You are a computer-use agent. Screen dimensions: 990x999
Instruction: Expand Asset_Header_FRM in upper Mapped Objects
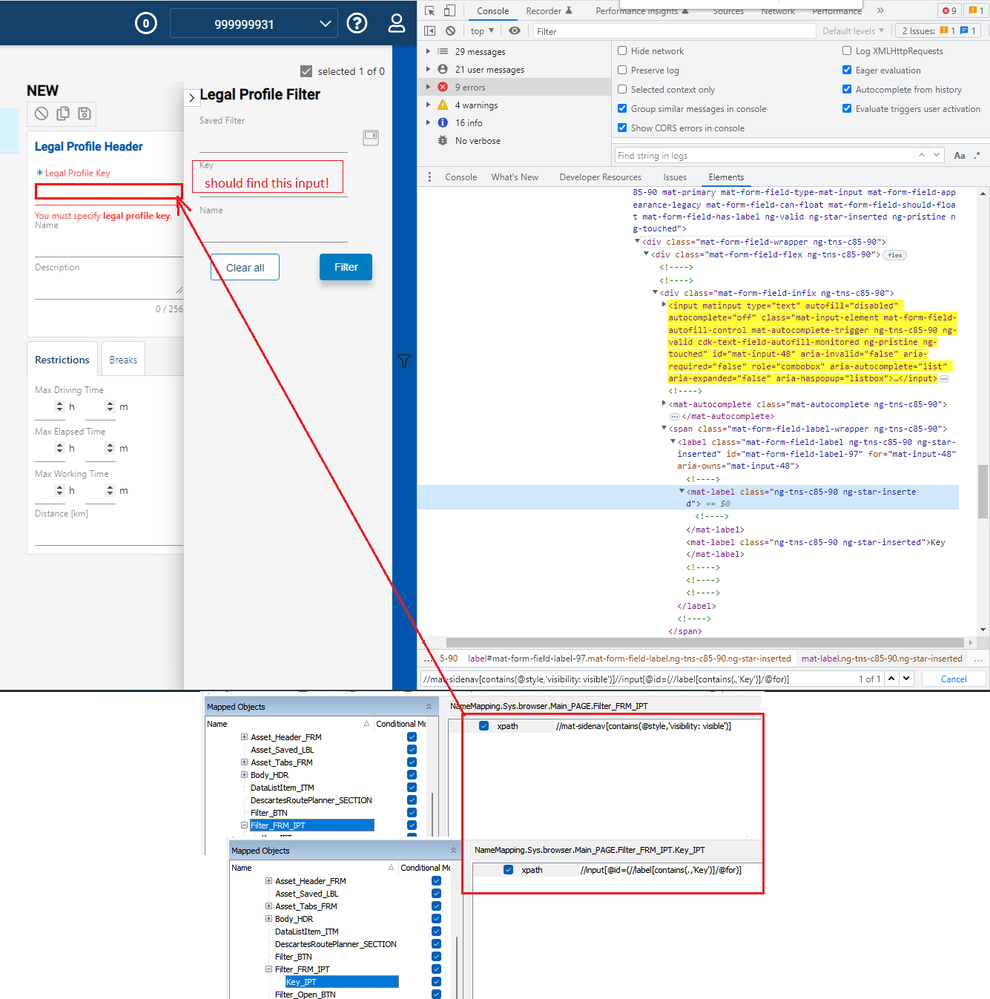point(244,737)
